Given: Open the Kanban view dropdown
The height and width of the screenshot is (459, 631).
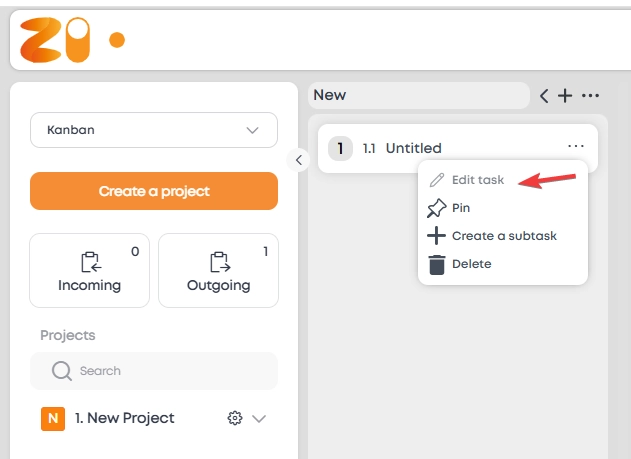Looking at the screenshot, I should [153, 130].
